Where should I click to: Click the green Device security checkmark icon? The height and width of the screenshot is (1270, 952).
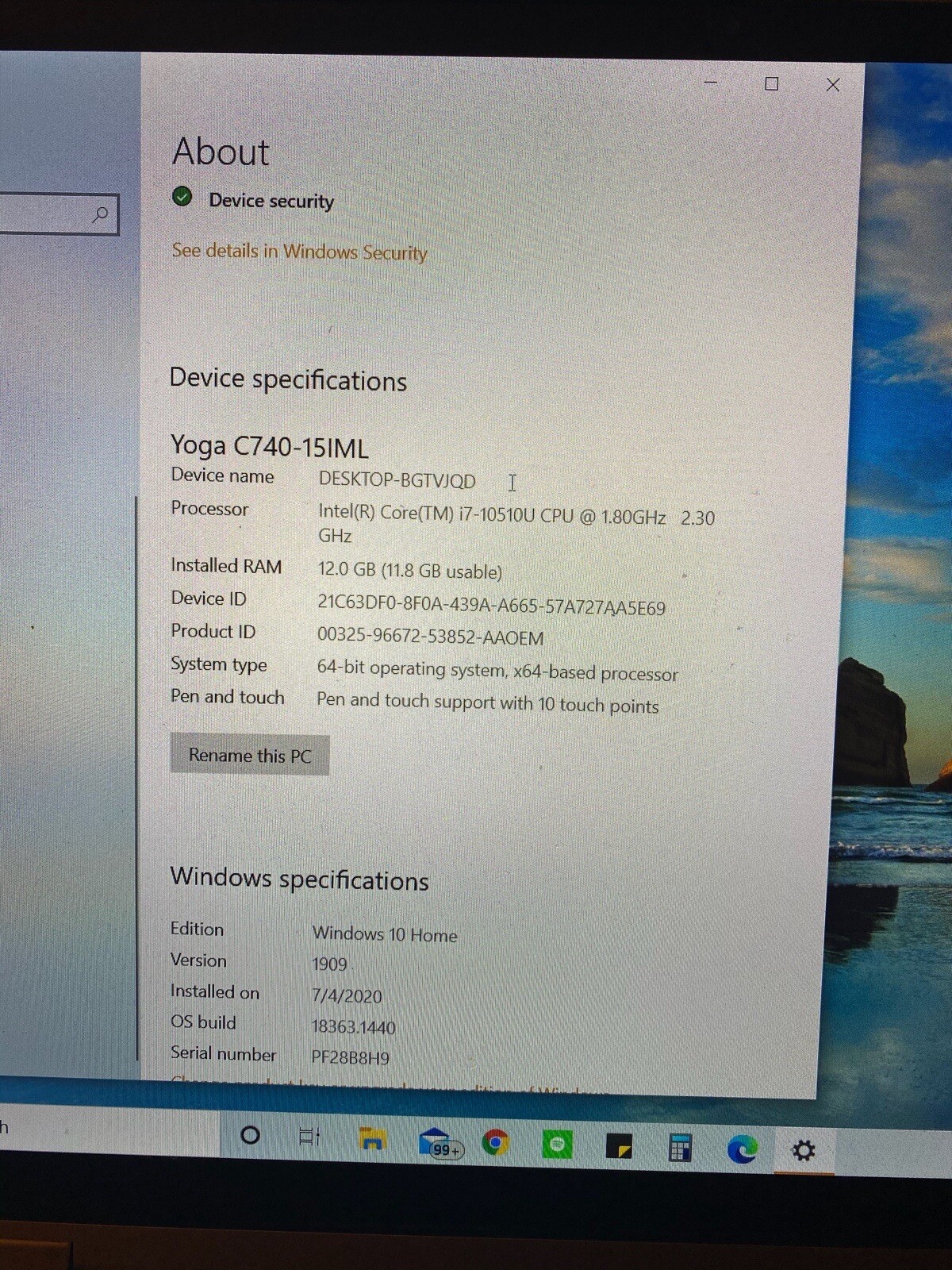coord(182,197)
